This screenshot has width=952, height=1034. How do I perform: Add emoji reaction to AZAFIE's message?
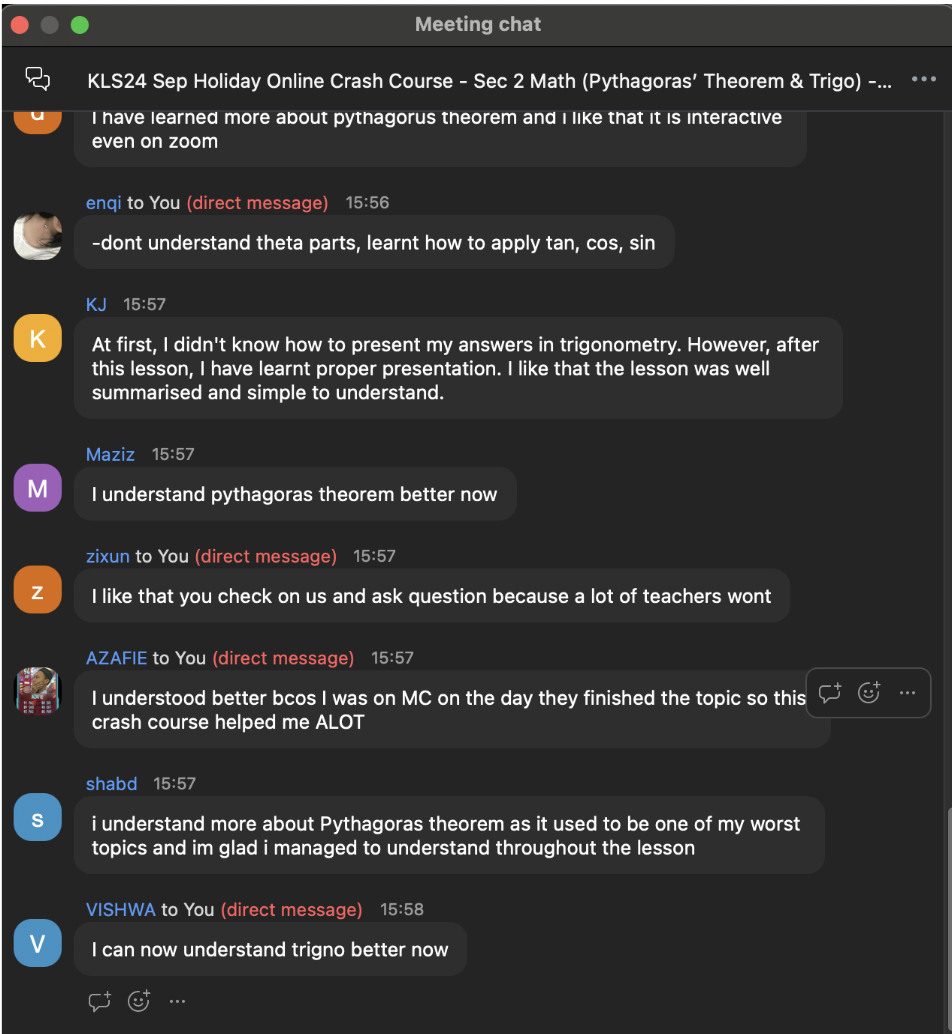(869, 692)
